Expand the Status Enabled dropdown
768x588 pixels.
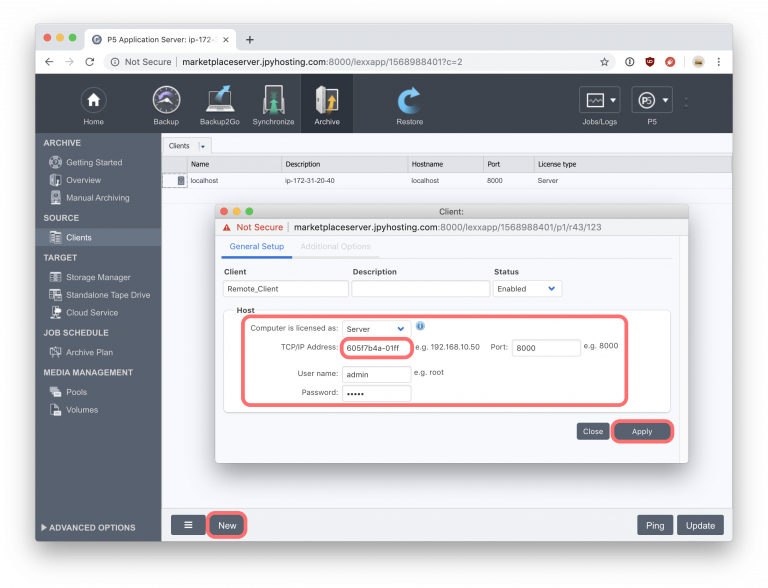pyautogui.click(x=527, y=289)
